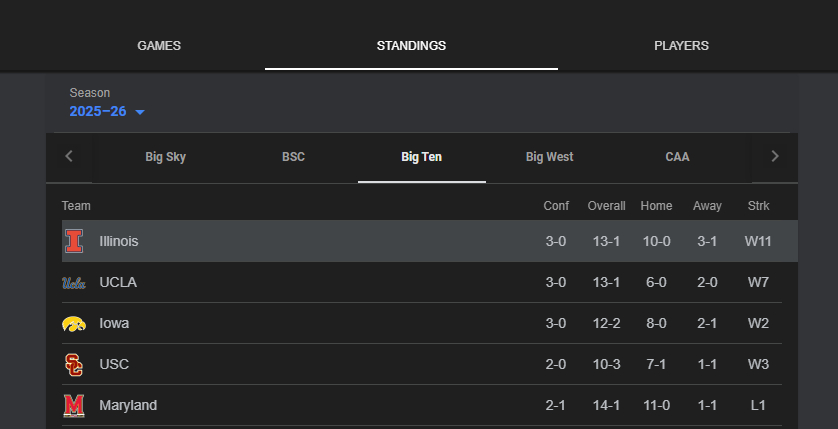Switch to the Games tab
Viewport: 838px width, 429px height.
click(x=159, y=46)
